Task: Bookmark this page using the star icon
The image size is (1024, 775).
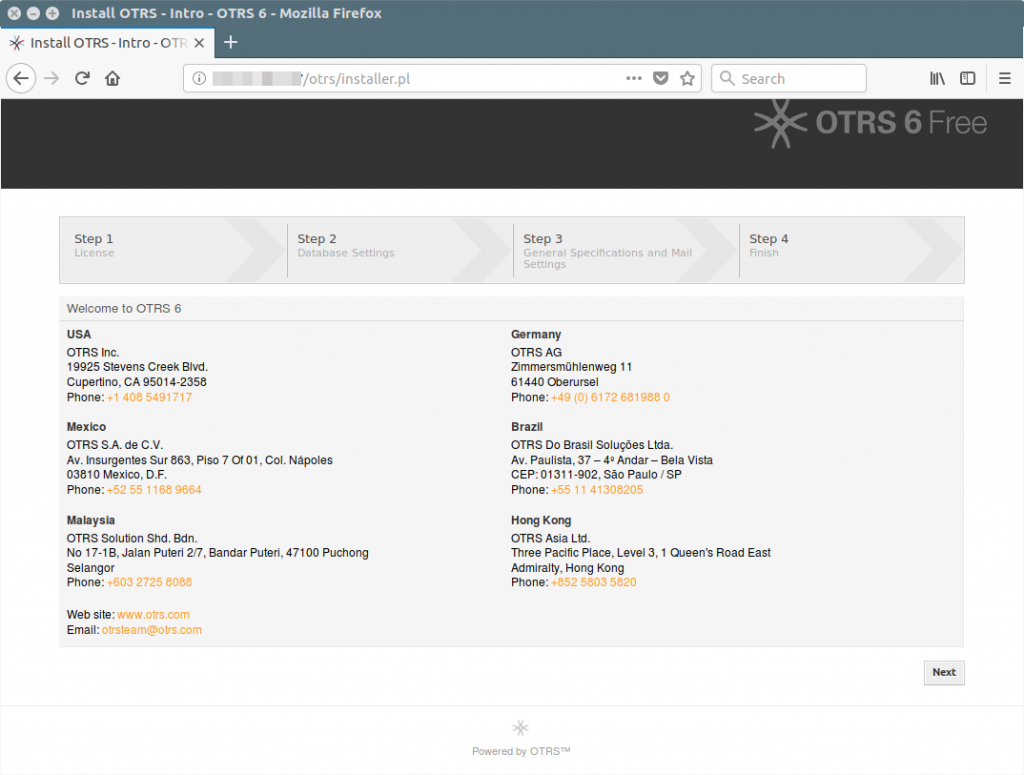Action: 688,78
